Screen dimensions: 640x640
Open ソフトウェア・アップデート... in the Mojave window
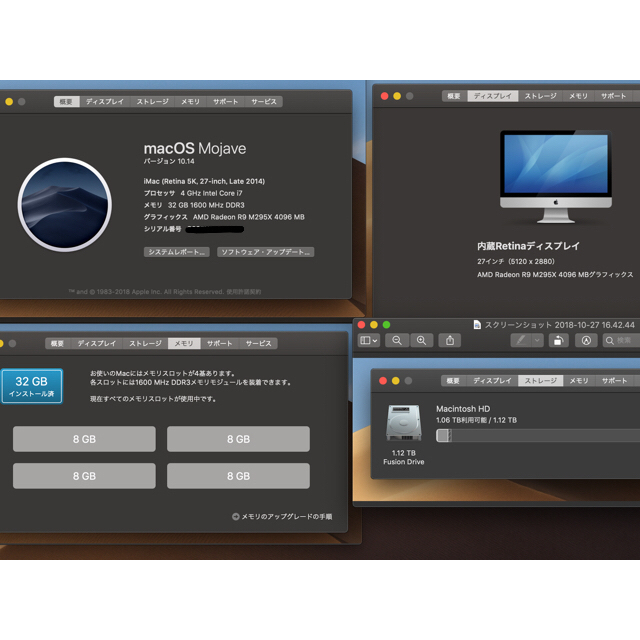(266, 252)
